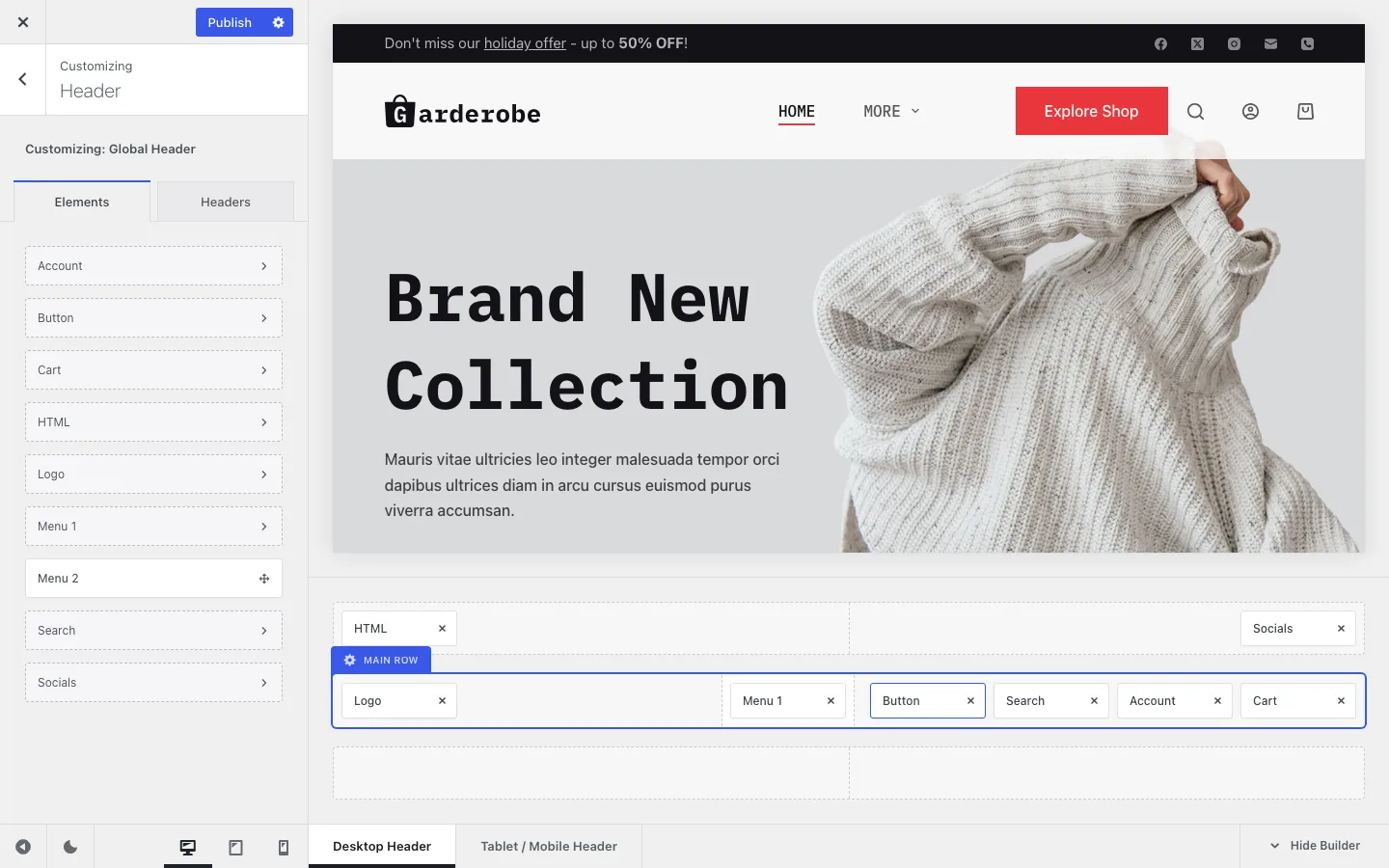Open the account user icon in header
Screen dimensions: 1389x868
[x=1250, y=111]
